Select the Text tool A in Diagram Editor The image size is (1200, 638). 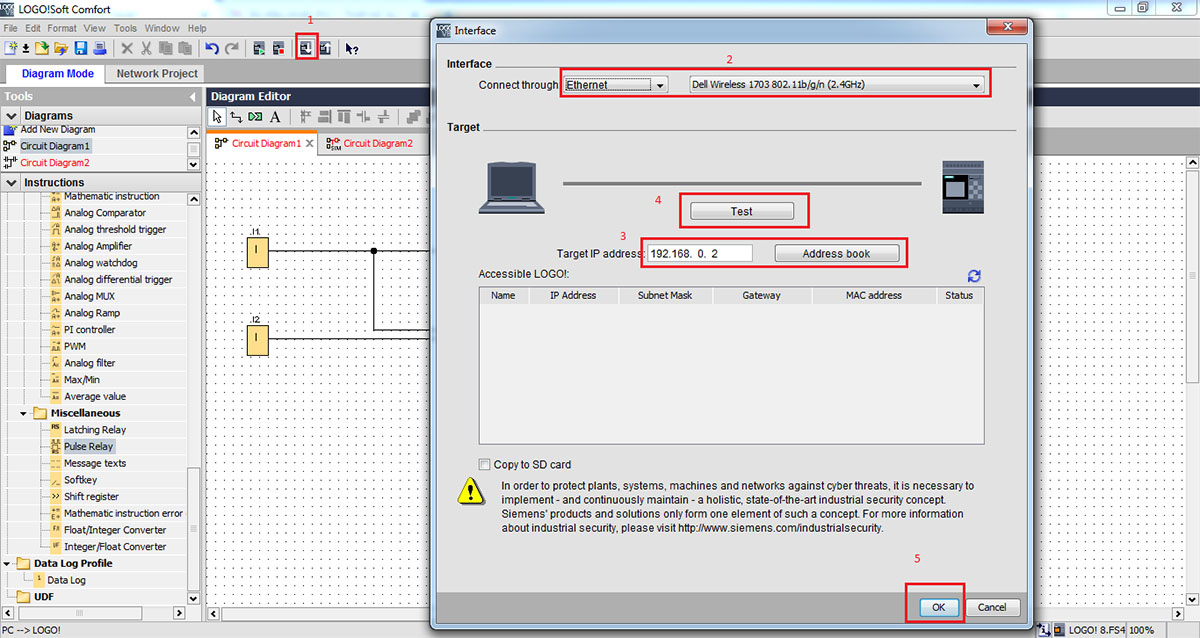(x=275, y=117)
